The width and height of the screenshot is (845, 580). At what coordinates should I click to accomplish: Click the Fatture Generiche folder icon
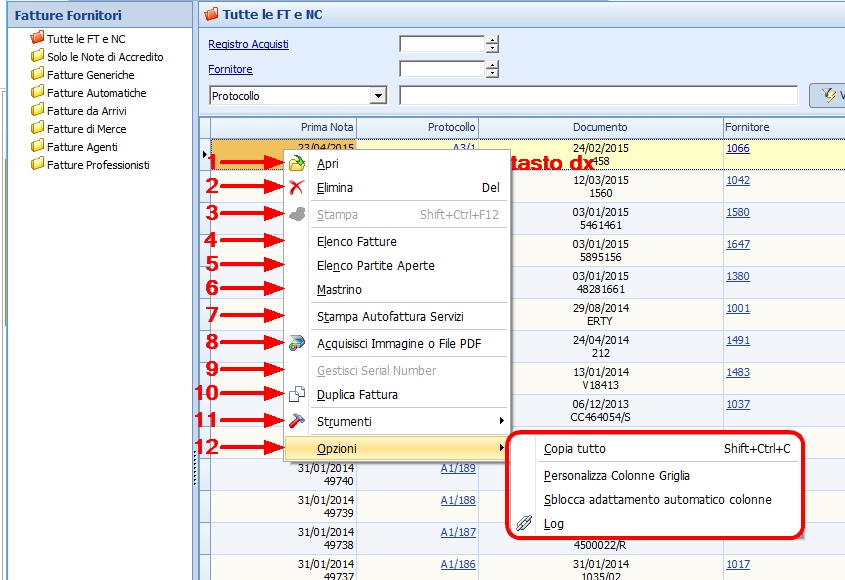38,75
